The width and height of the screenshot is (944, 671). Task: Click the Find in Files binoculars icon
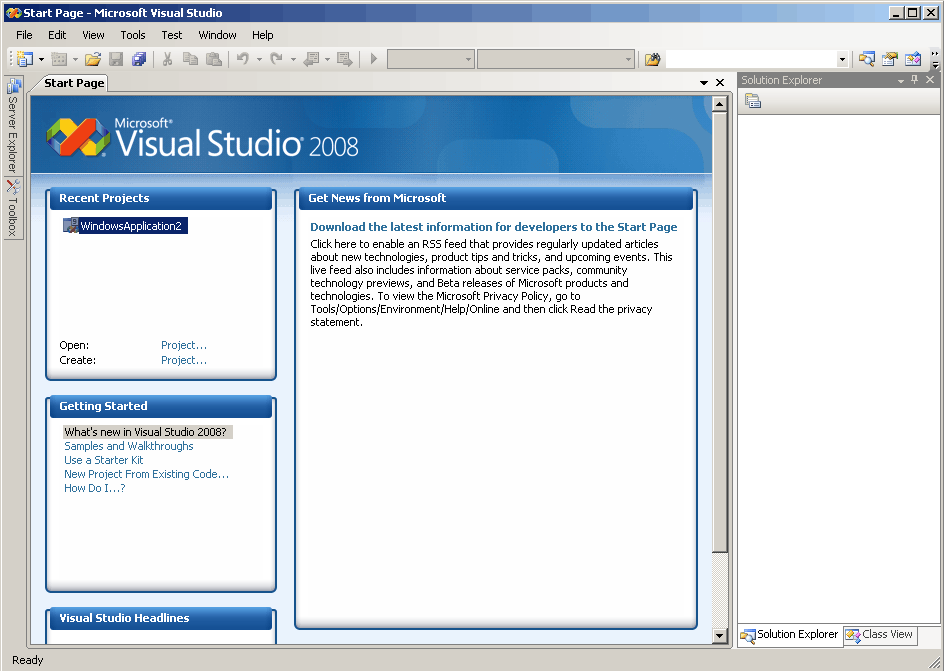point(653,59)
